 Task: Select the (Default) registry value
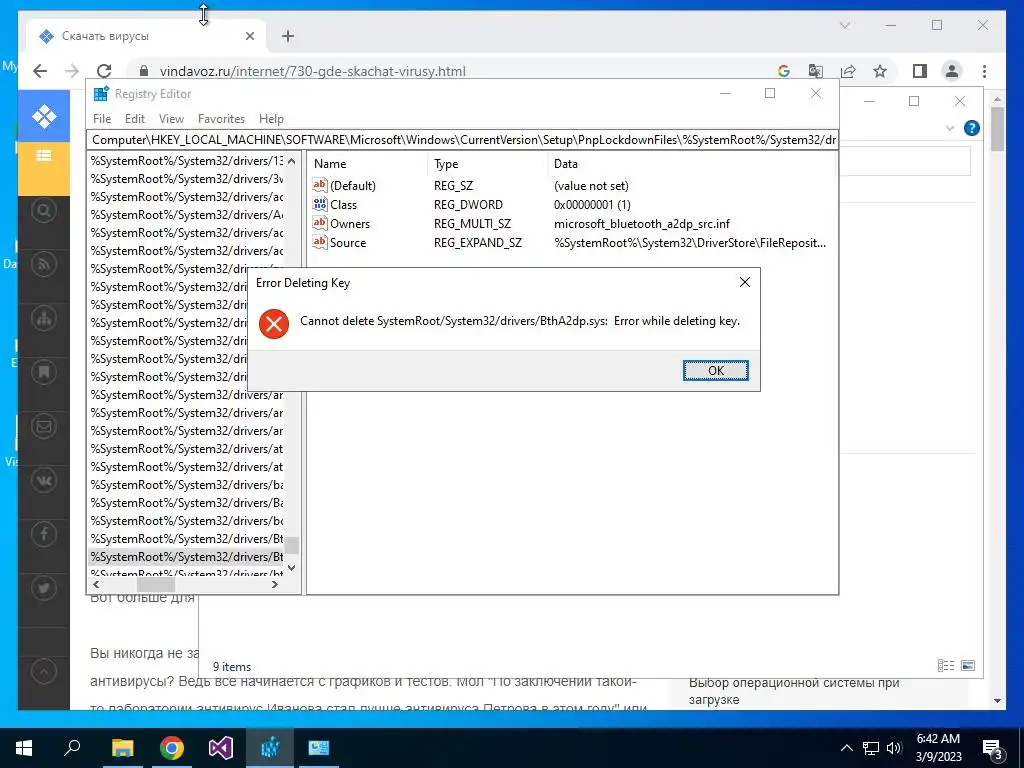(x=353, y=185)
